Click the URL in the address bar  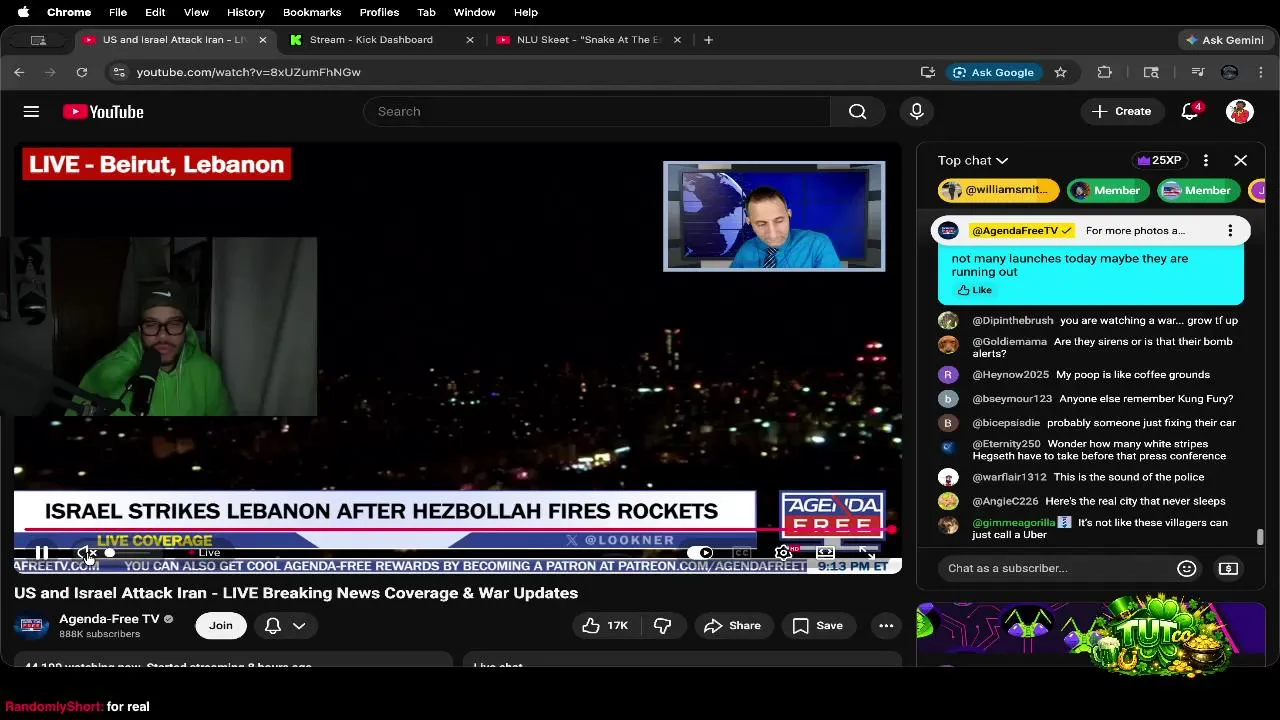[248, 72]
